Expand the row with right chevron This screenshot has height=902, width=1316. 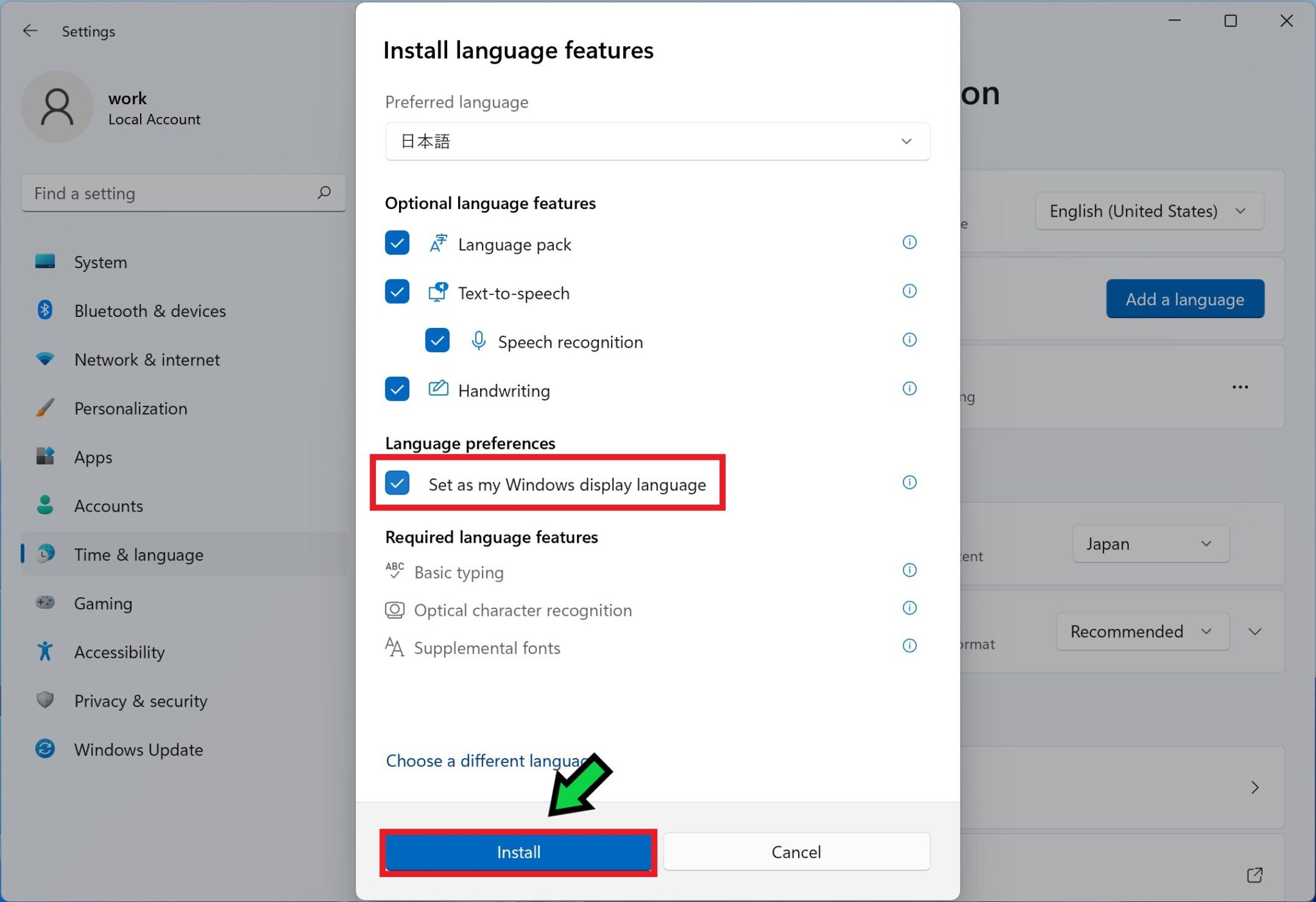[1255, 788]
